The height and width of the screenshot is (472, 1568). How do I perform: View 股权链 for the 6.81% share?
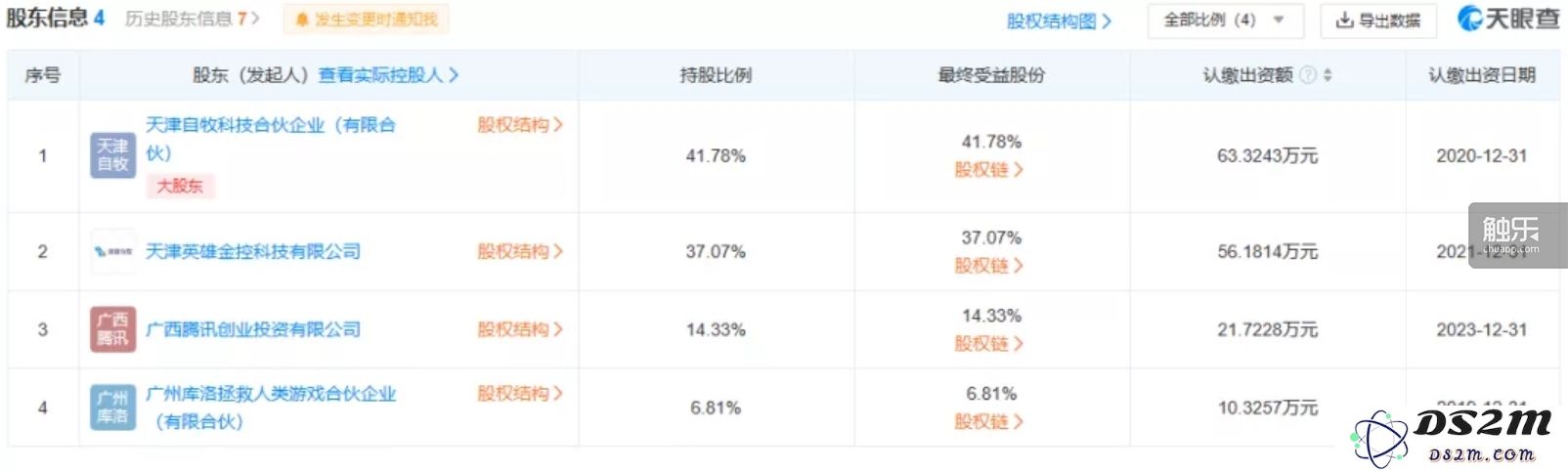988,422
